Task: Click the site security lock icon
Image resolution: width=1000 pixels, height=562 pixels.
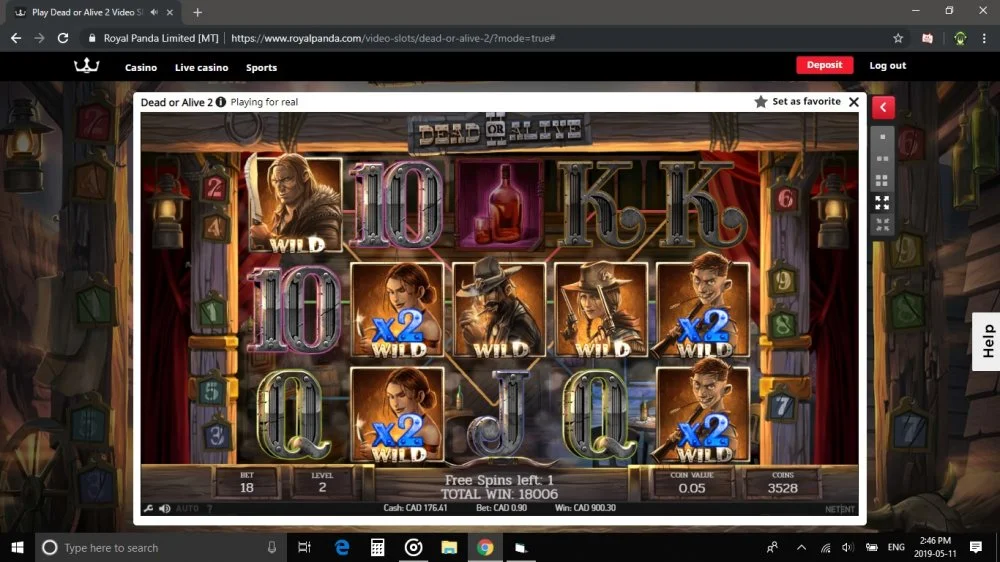Action: coord(92,38)
